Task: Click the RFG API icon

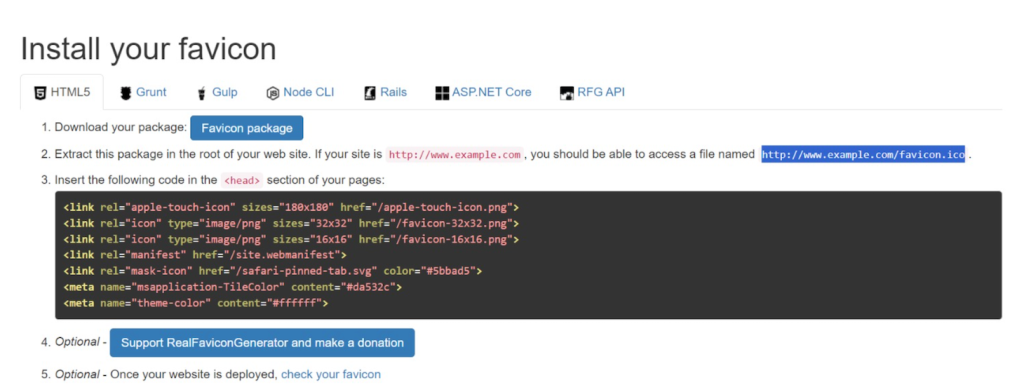Action: 567,93
